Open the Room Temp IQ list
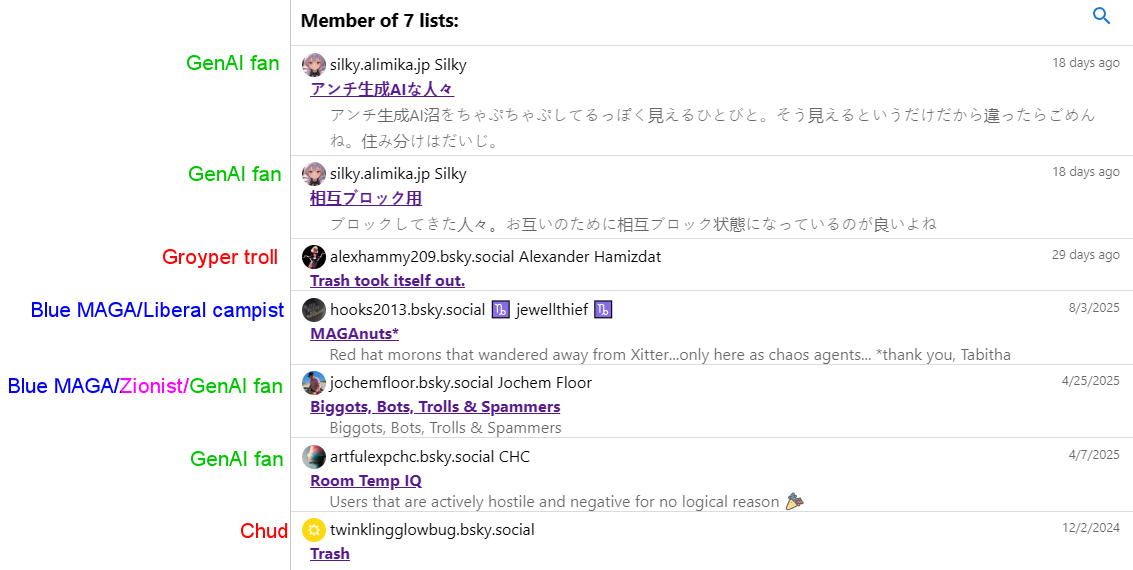Viewport: 1133px width, 570px height. (x=366, y=480)
